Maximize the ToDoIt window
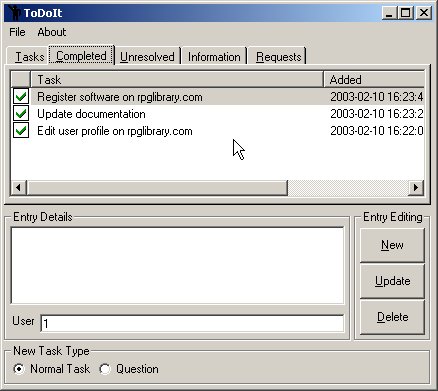This screenshot has width=438, height=391. pos(405,13)
